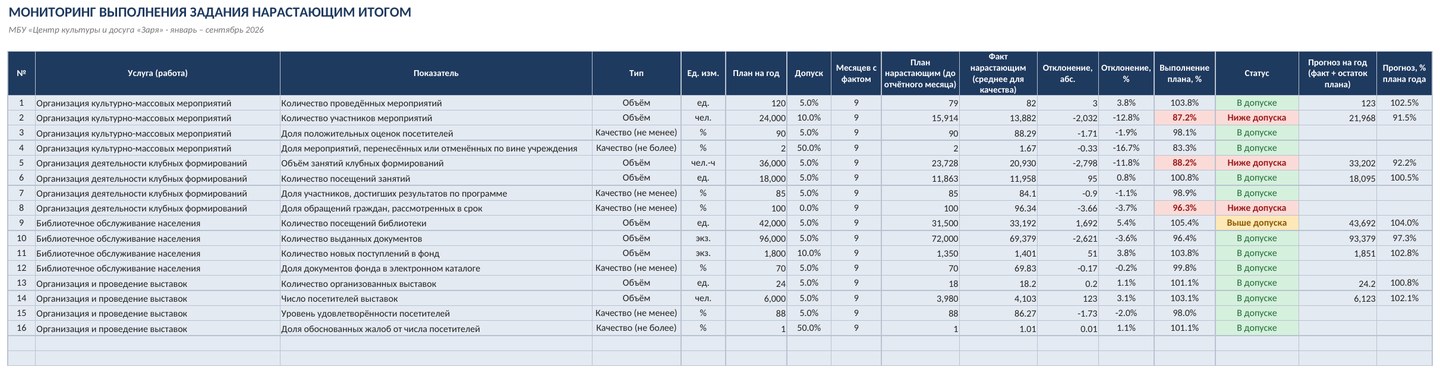Click the 96.3% highlighted completion cell
Viewport: 1440px width, 373px height.
pyautogui.click(x=1185, y=208)
